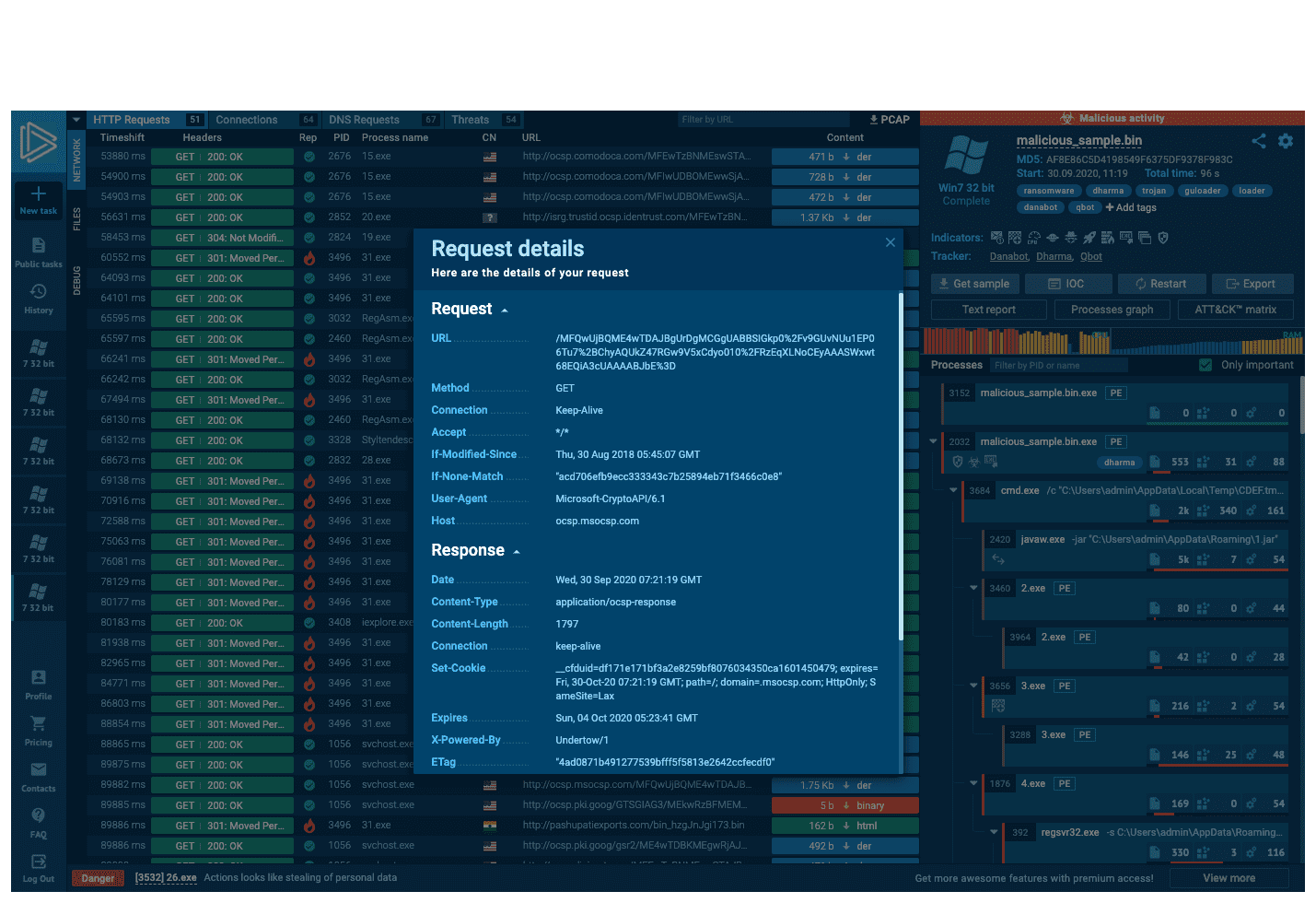The width and height of the screenshot is (1316, 903).
Task: Open task settings via the gear icon
Action: tap(1286, 141)
